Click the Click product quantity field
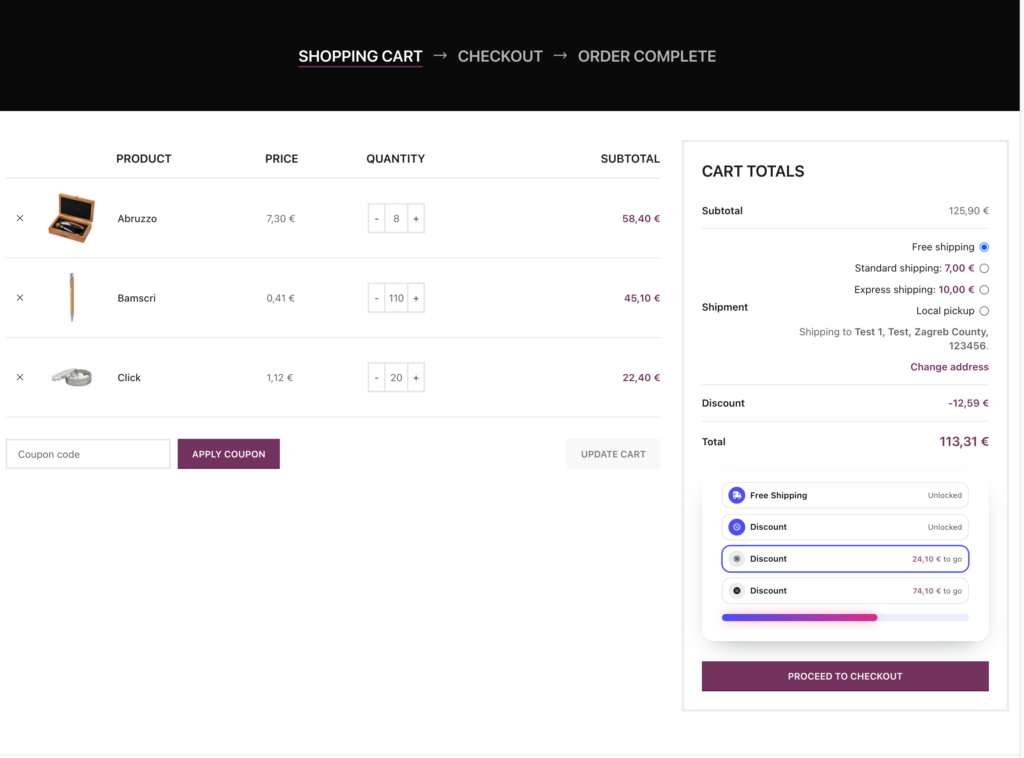 pyautogui.click(x=396, y=378)
